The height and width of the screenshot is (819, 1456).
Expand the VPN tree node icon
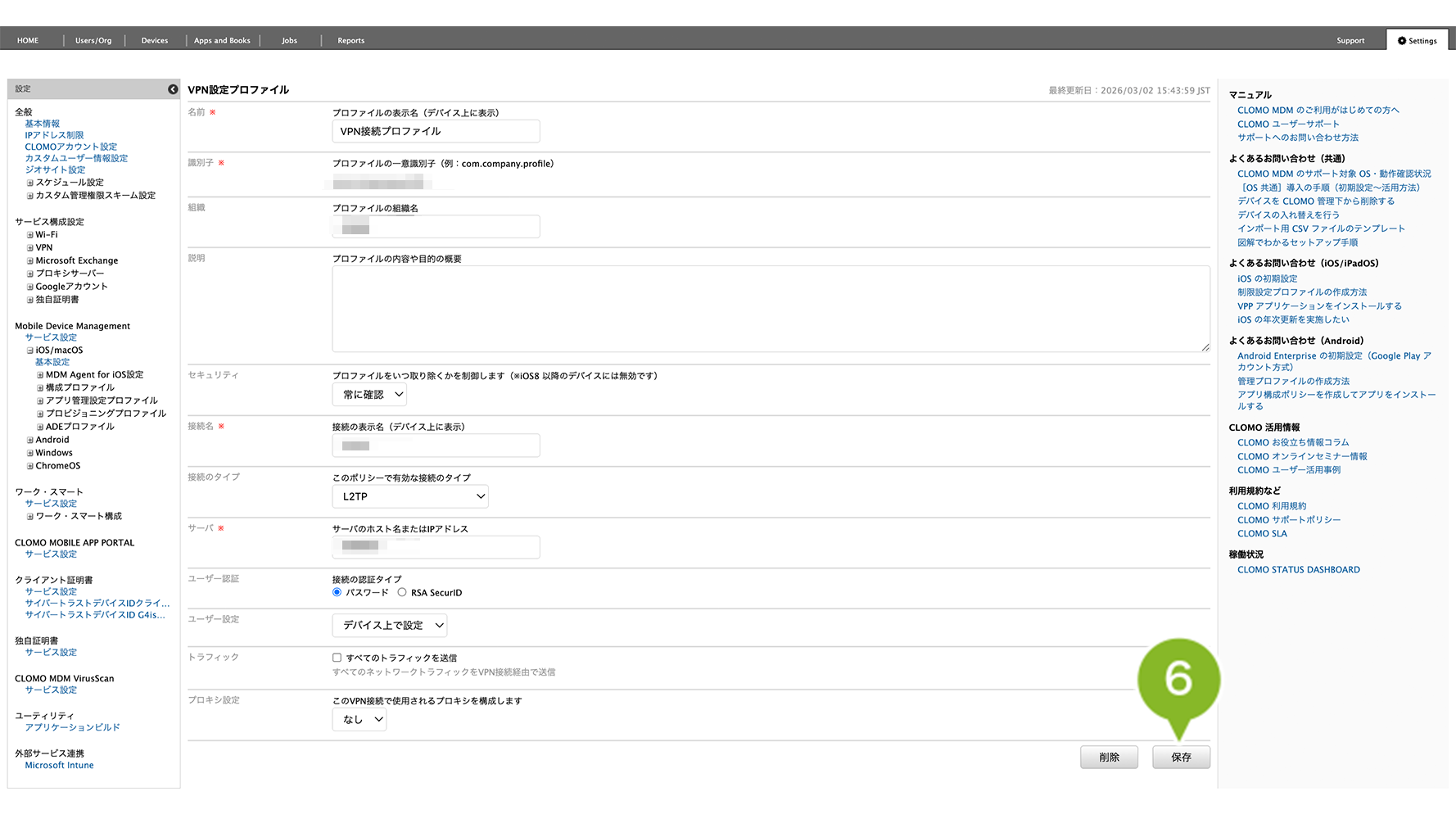(x=30, y=248)
